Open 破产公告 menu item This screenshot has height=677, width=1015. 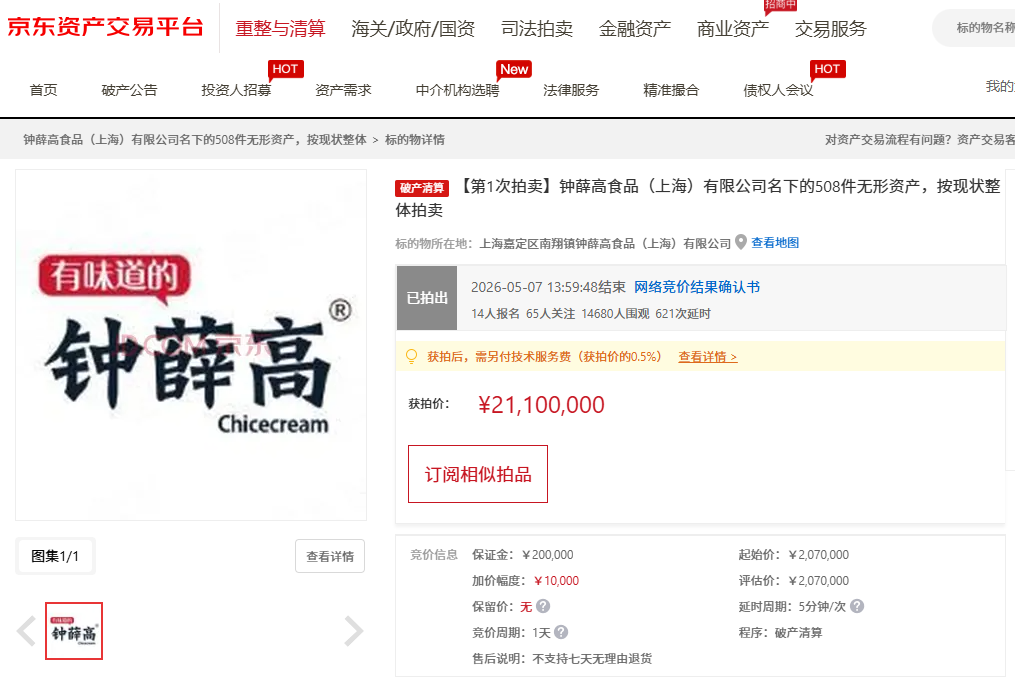(x=129, y=90)
